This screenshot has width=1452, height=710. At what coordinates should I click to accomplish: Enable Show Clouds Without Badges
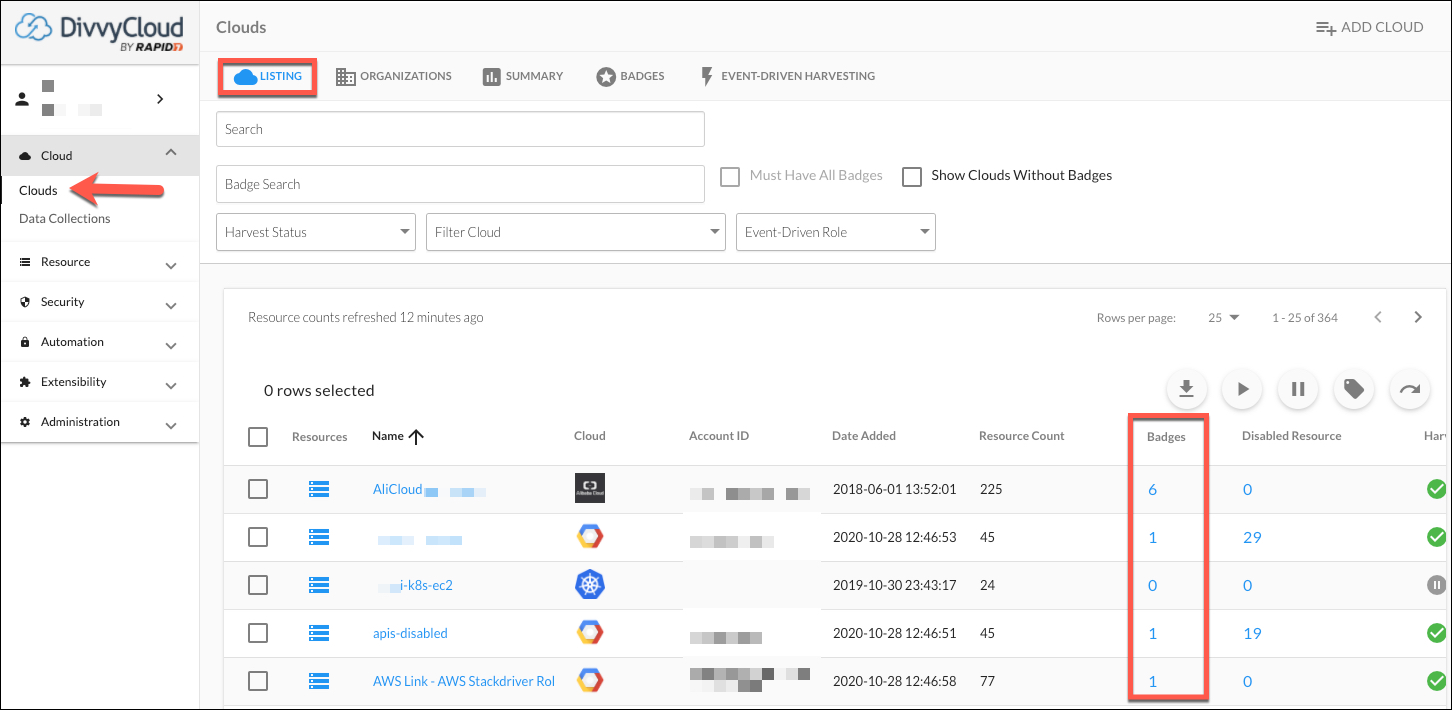[x=911, y=176]
